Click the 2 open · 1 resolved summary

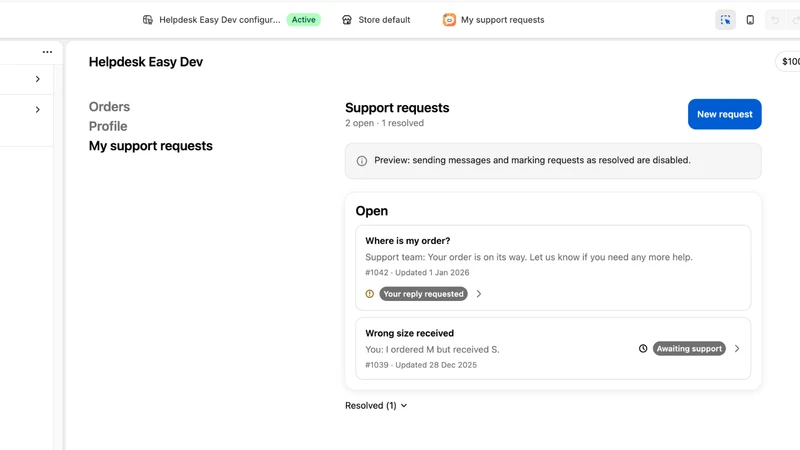(384, 123)
